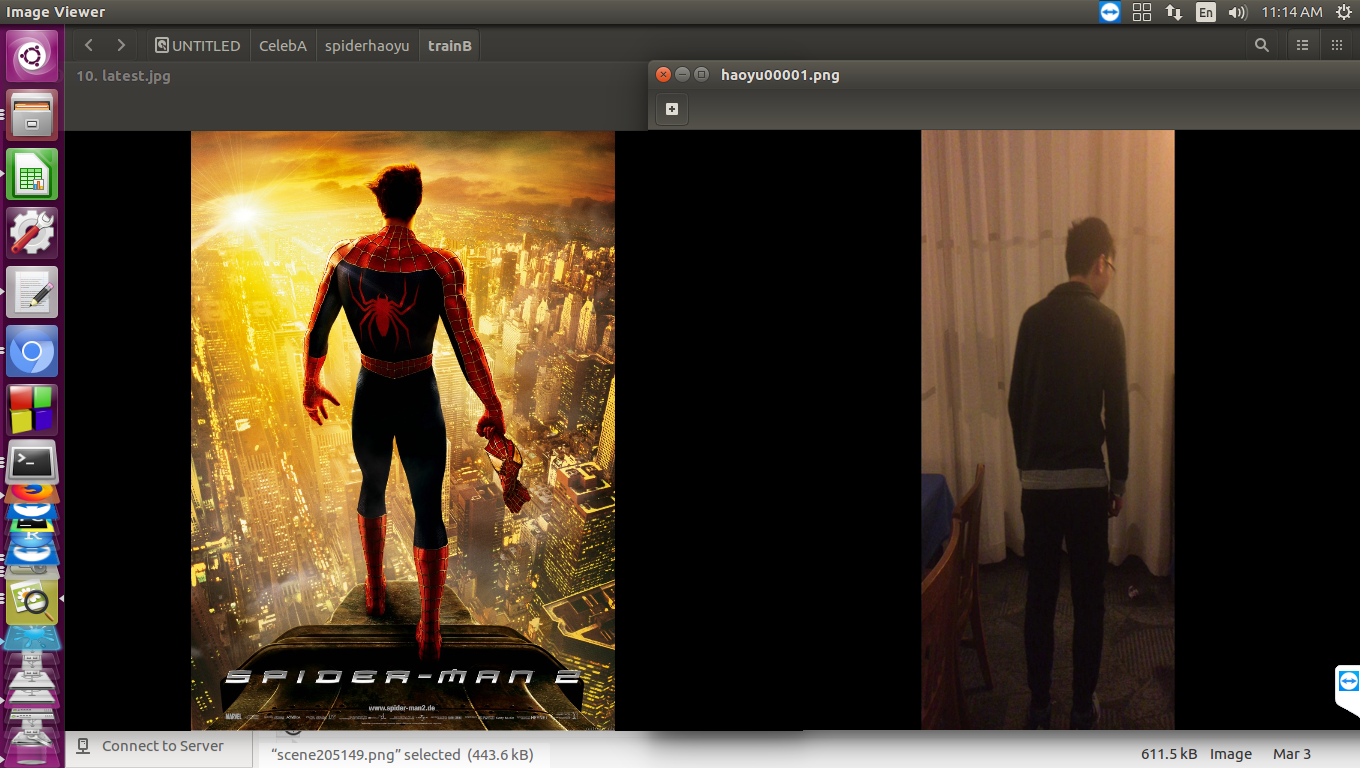Maximize the haoyu00001.png window
Screen dimensions: 1360x768
(x=701, y=74)
